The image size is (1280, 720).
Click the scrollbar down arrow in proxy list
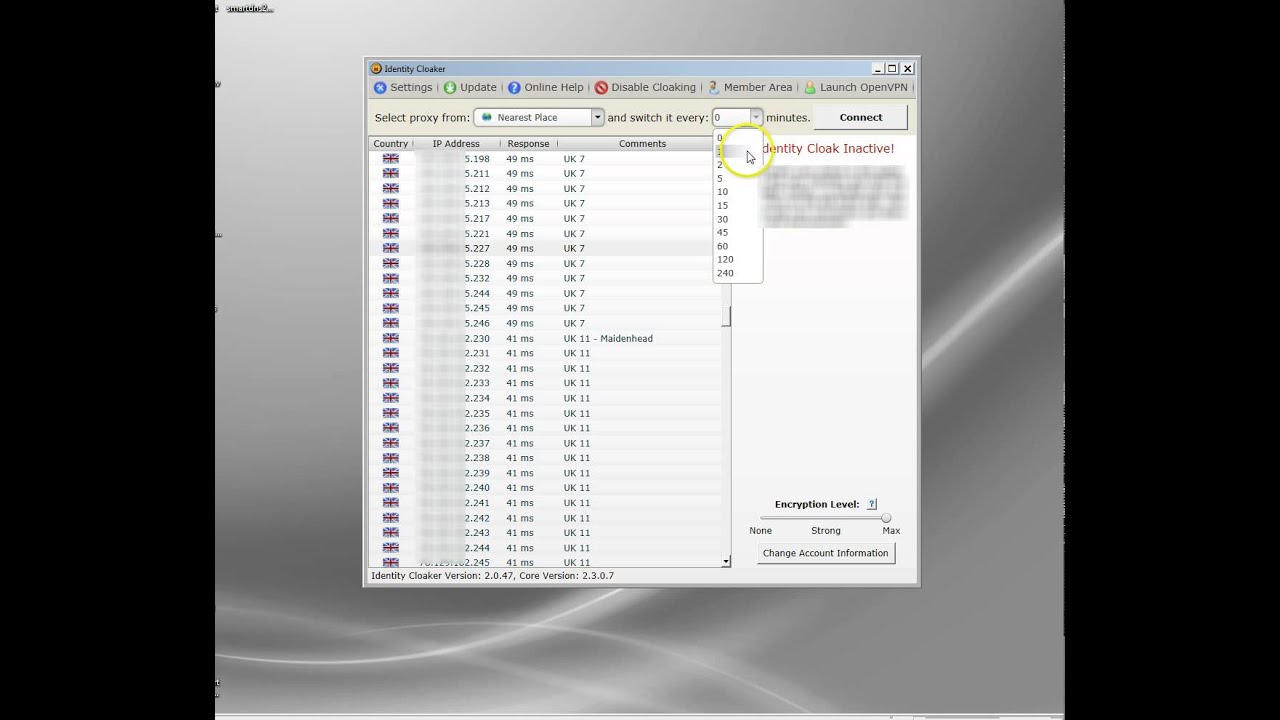coord(726,562)
